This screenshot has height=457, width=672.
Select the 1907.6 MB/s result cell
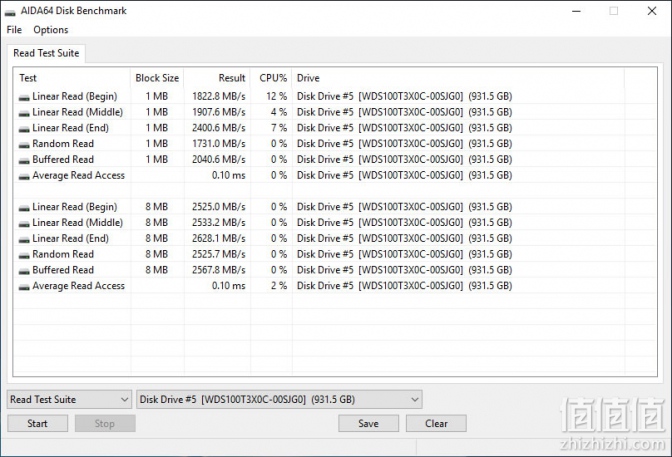click(x=219, y=112)
